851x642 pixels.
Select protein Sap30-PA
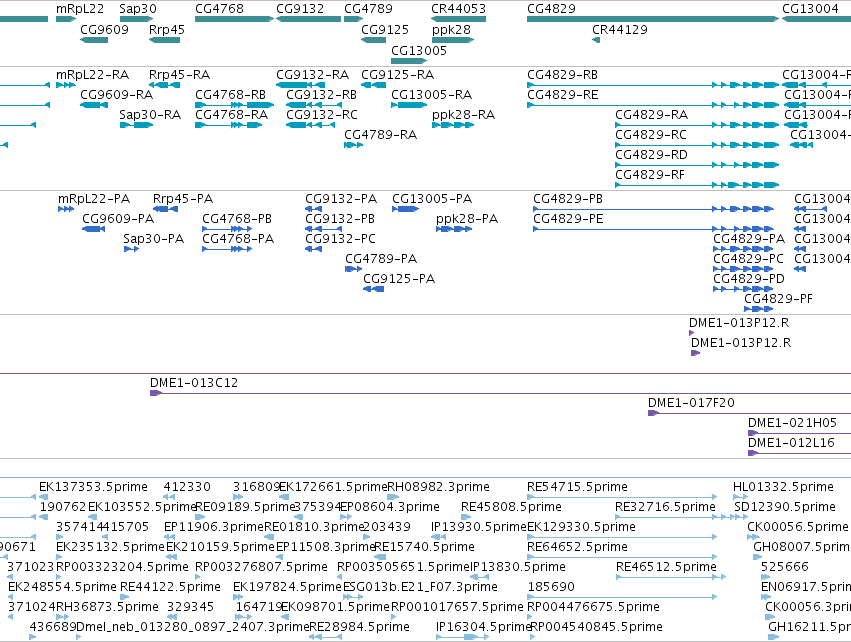click(131, 249)
